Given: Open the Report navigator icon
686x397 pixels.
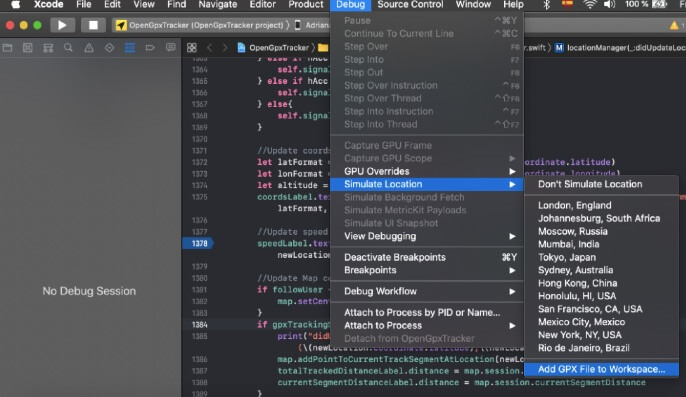Looking at the screenshot, I should click(x=171, y=48).
